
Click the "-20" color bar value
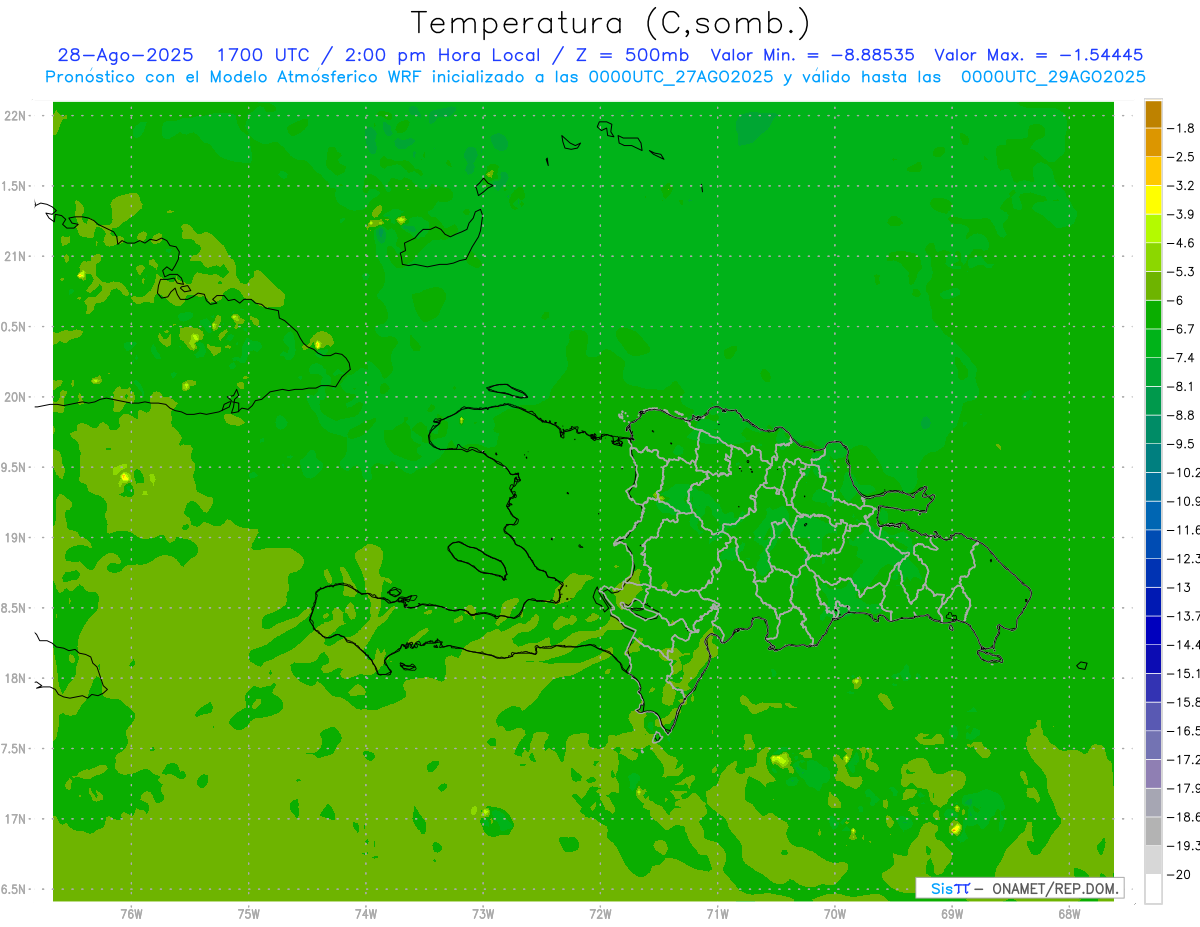(x=1179, y=874)
